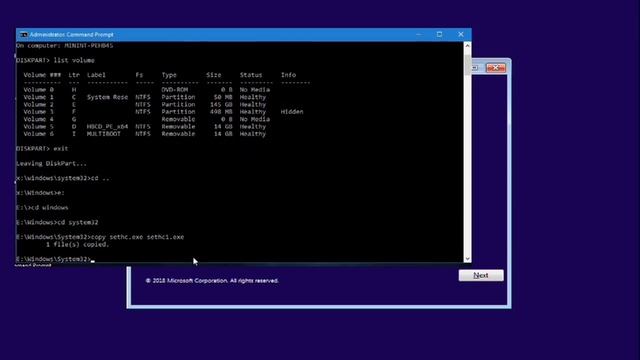The image size is (640, 360).
Task: Click the 'On computer: MININT' line
Action: pos(64,46)
